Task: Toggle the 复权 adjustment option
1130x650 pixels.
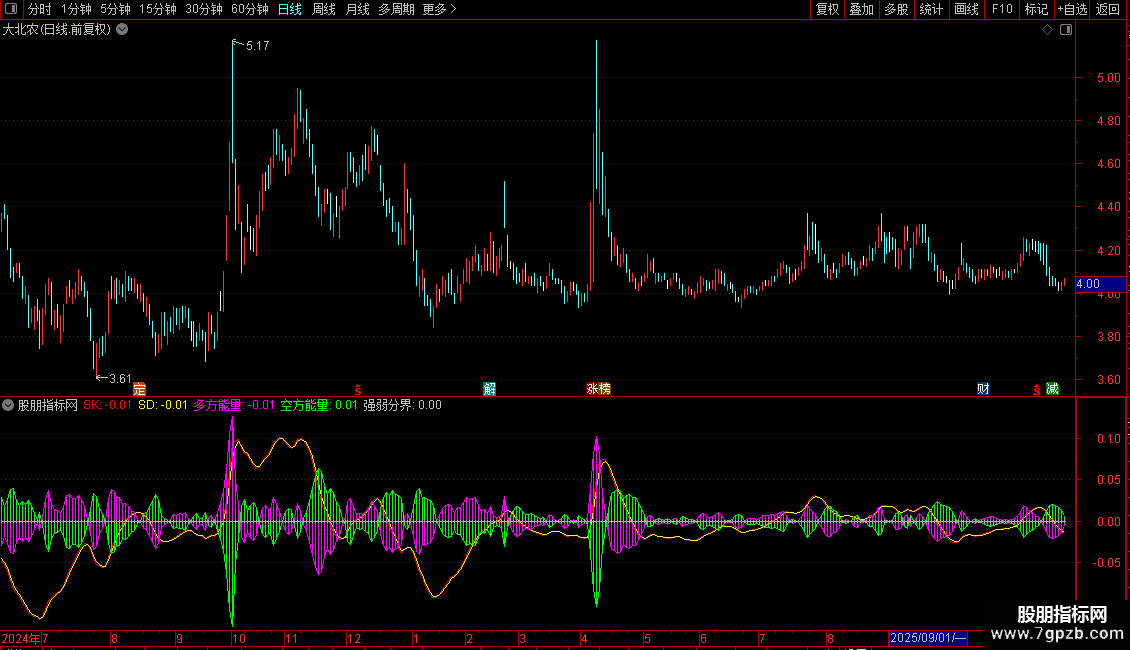Action: coord(827,9)
